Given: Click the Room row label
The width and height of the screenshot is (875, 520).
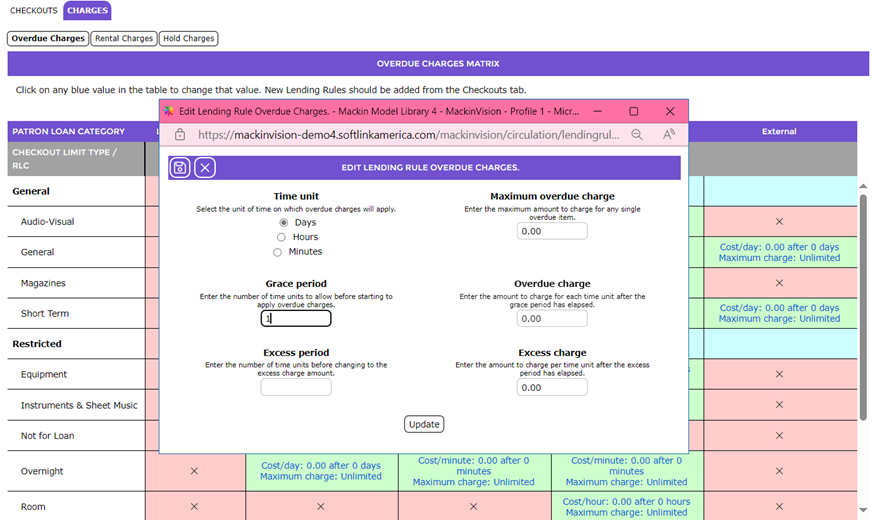Looking at the screenshot, I should coord(33,507).
